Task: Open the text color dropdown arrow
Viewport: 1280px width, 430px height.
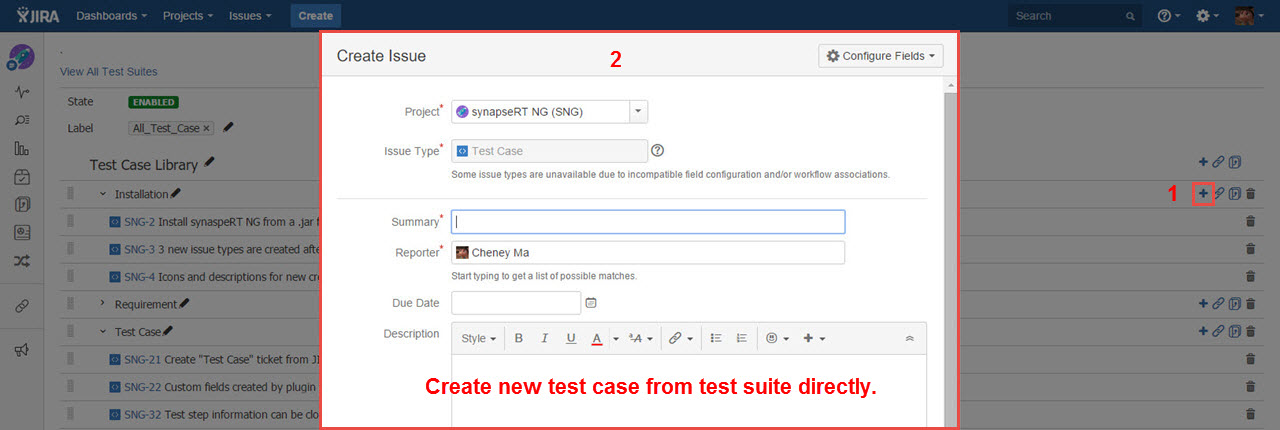Action: coord(616,339)
